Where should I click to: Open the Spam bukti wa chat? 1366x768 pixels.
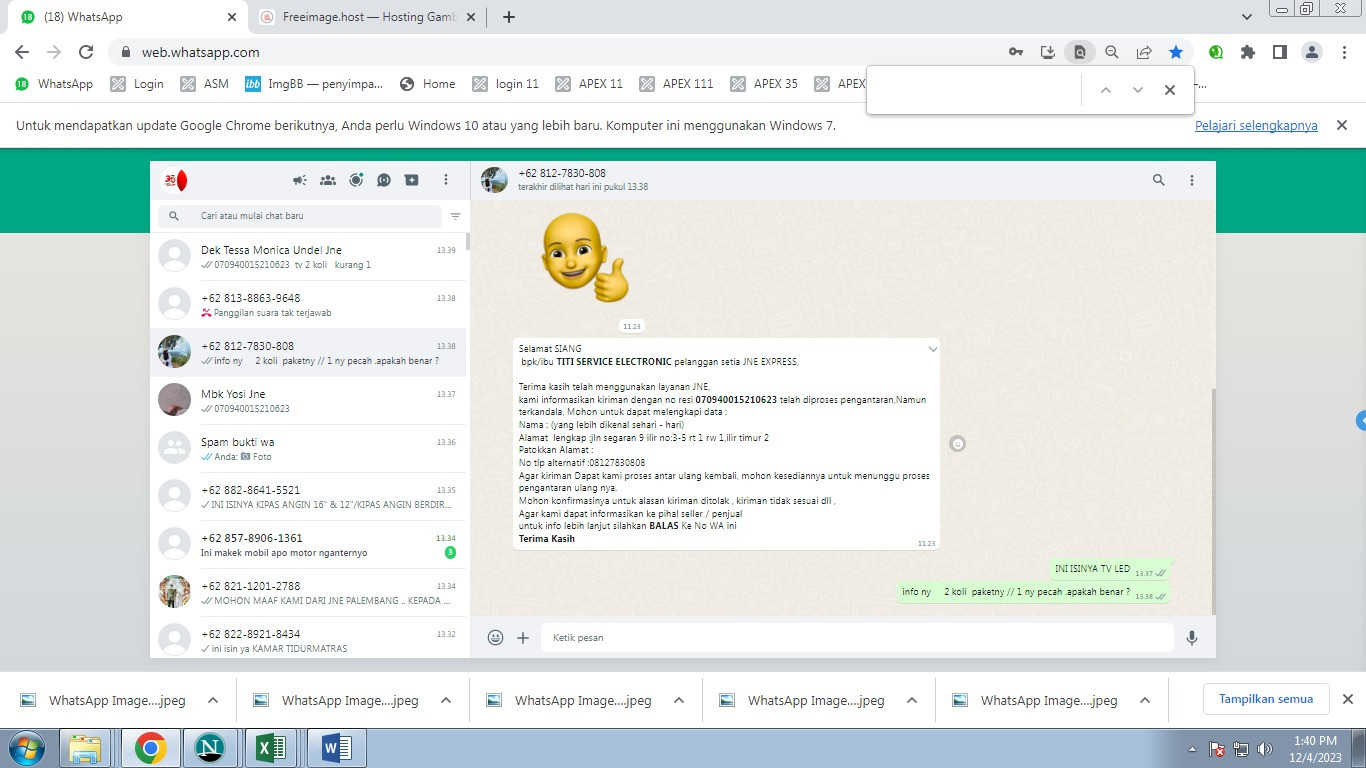click(309, 449)
